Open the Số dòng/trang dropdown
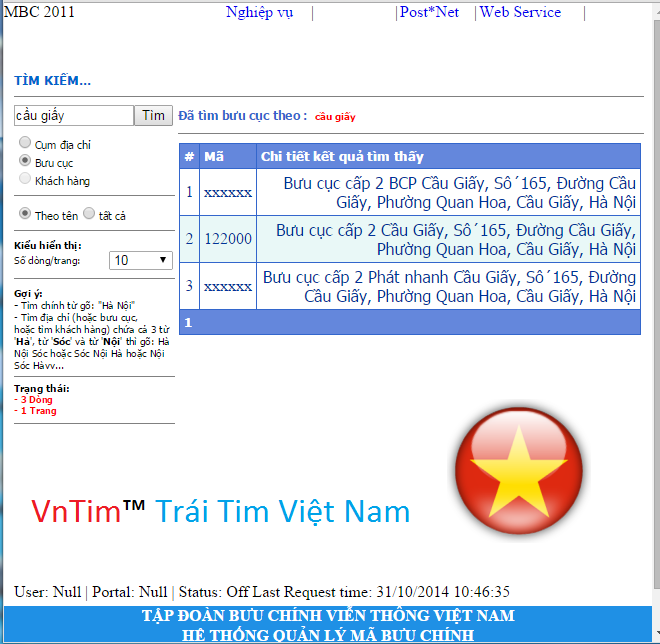 [141, 260]
